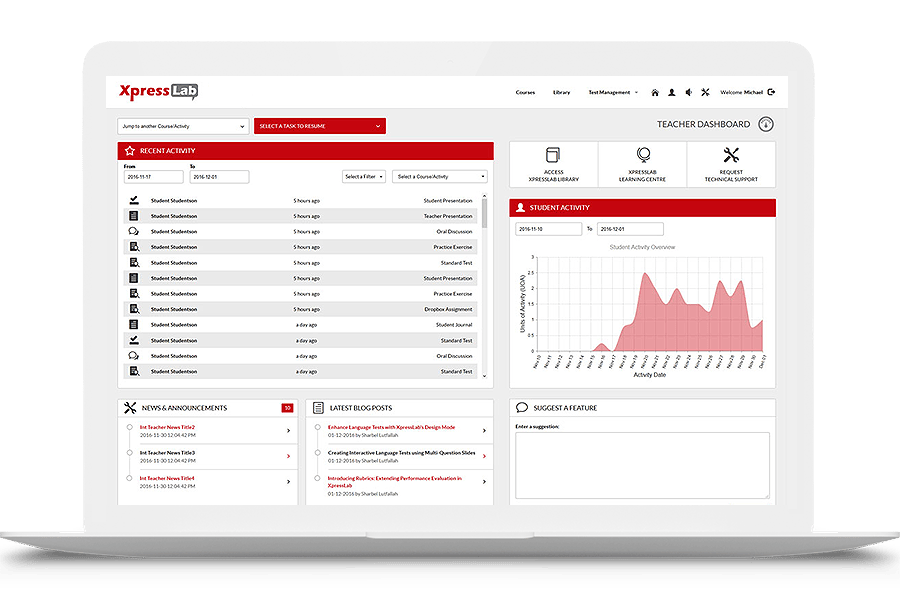Open the Select a Course/Activity dropdown
900x614 pixels.
tap(440, 175)
